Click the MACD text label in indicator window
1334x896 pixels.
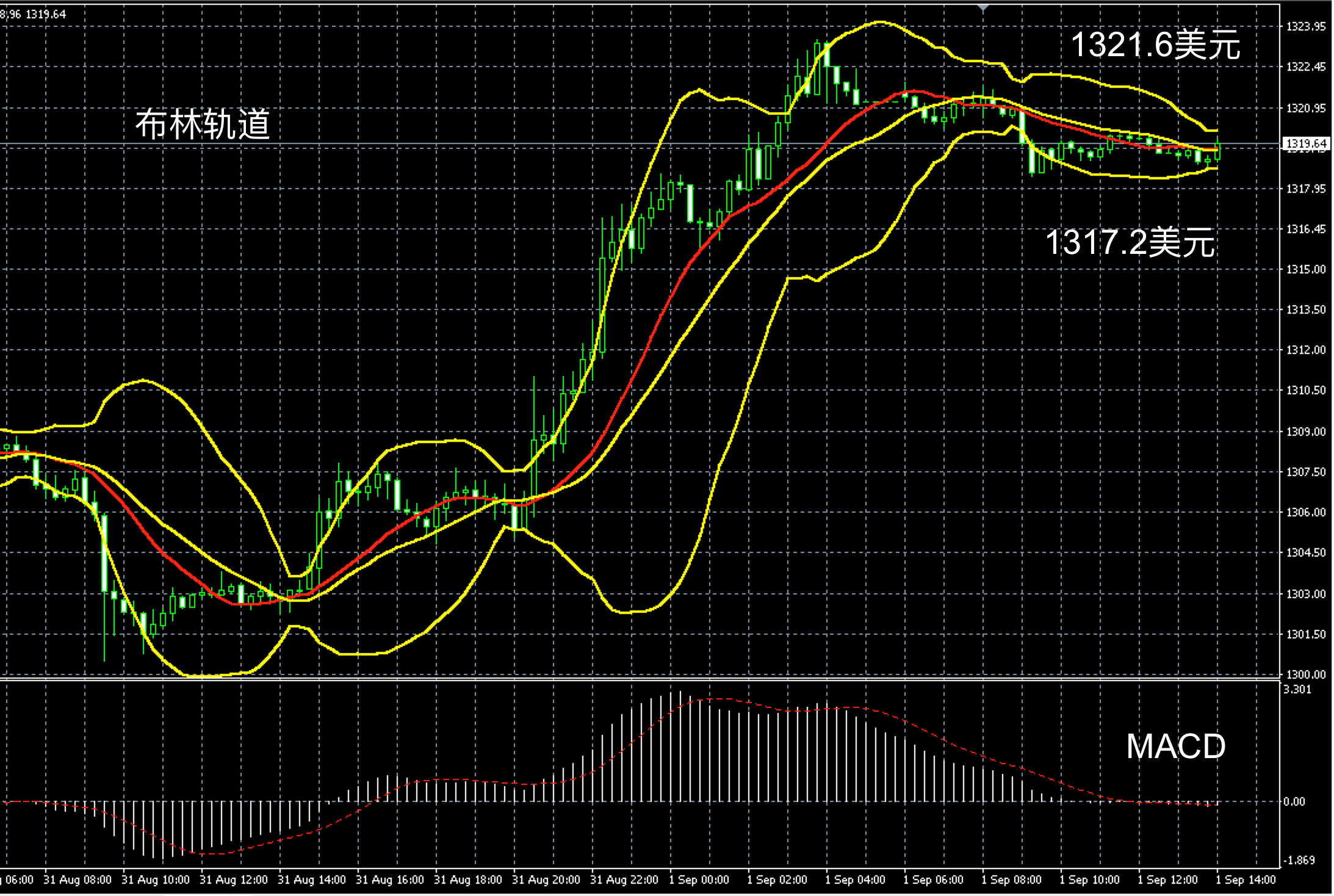[x=1175, y=746]
